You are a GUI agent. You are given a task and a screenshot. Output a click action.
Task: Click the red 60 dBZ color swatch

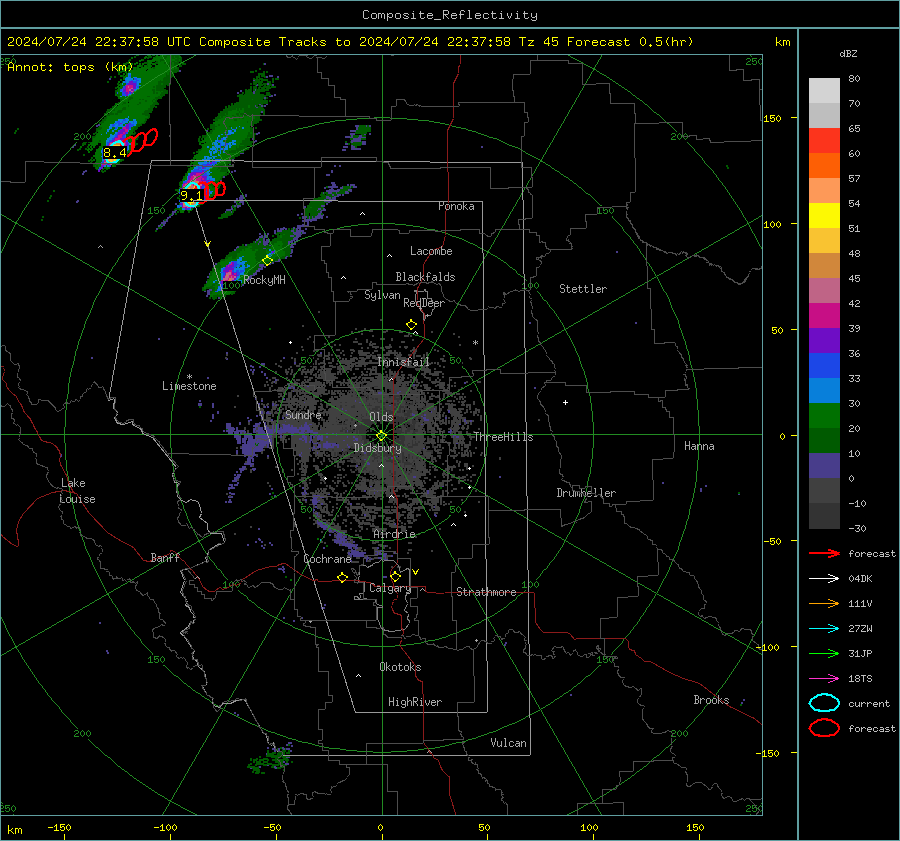pos(824,141)
